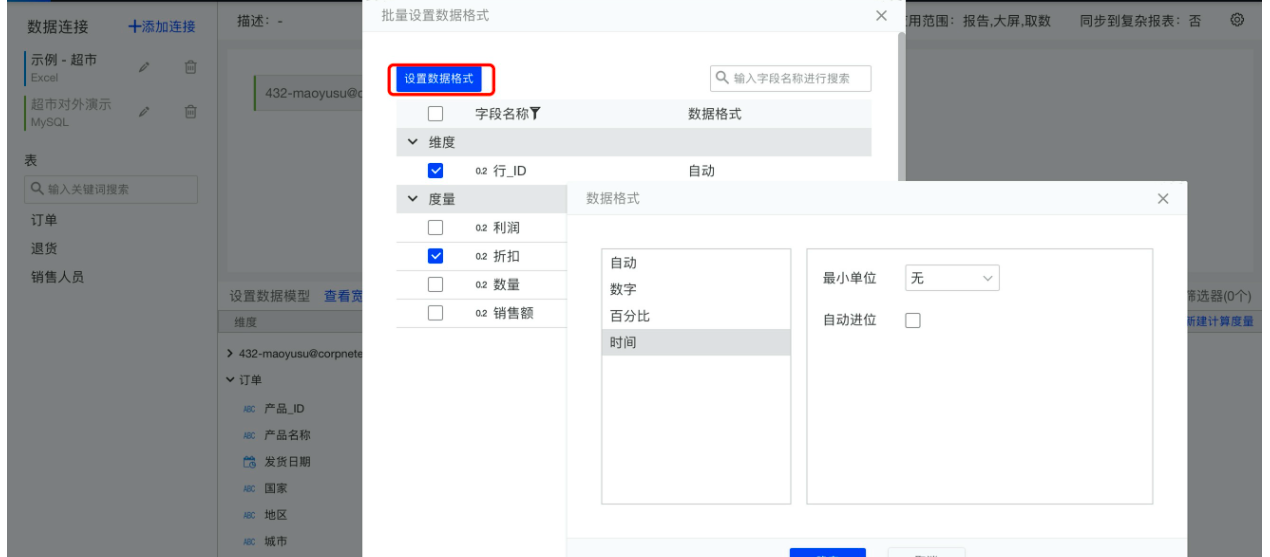Image resolution: width=1270 pixels, height=557 pixels.
Task: Open the 最小单位 dropdown
Action: [x=952, y=280]
